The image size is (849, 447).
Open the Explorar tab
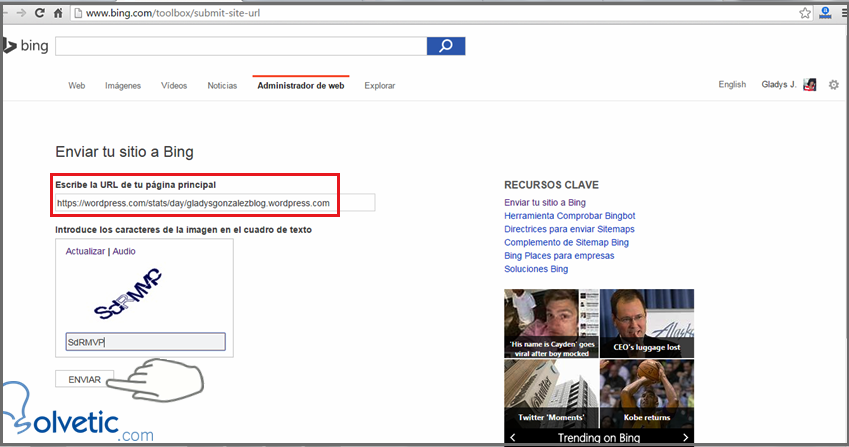pos(380,86)
